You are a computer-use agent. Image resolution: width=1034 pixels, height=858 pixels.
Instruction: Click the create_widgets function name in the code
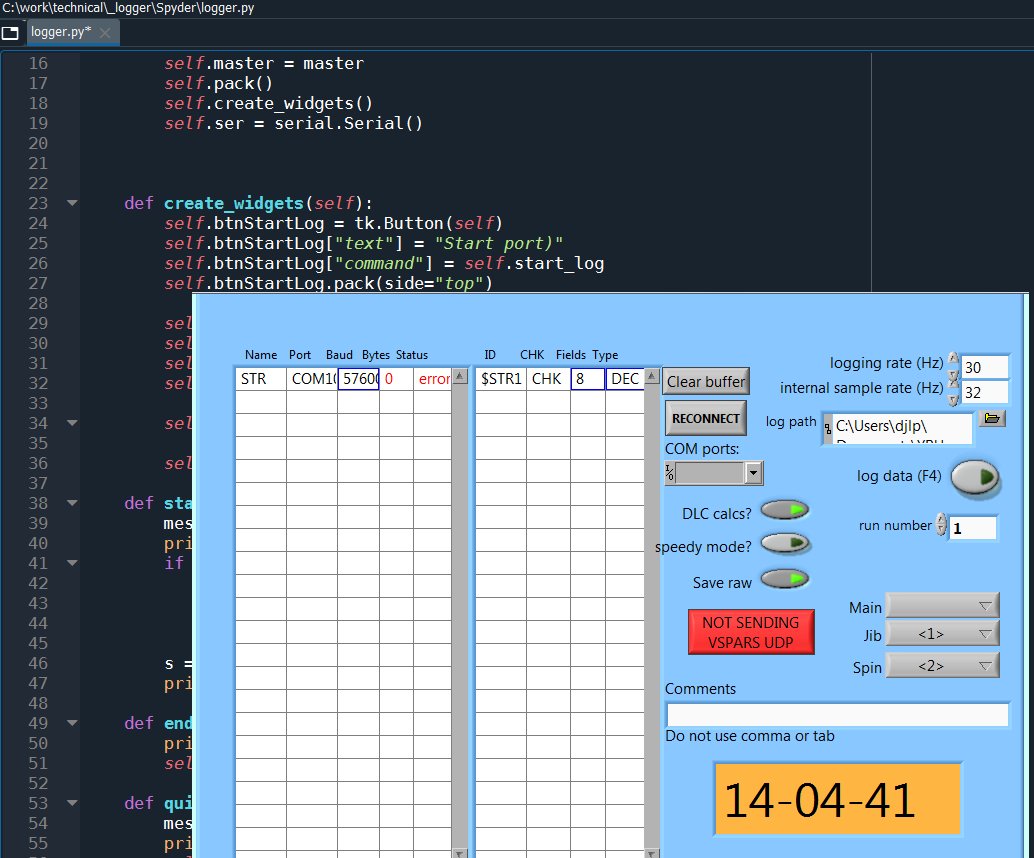click(x=233, y=203)
